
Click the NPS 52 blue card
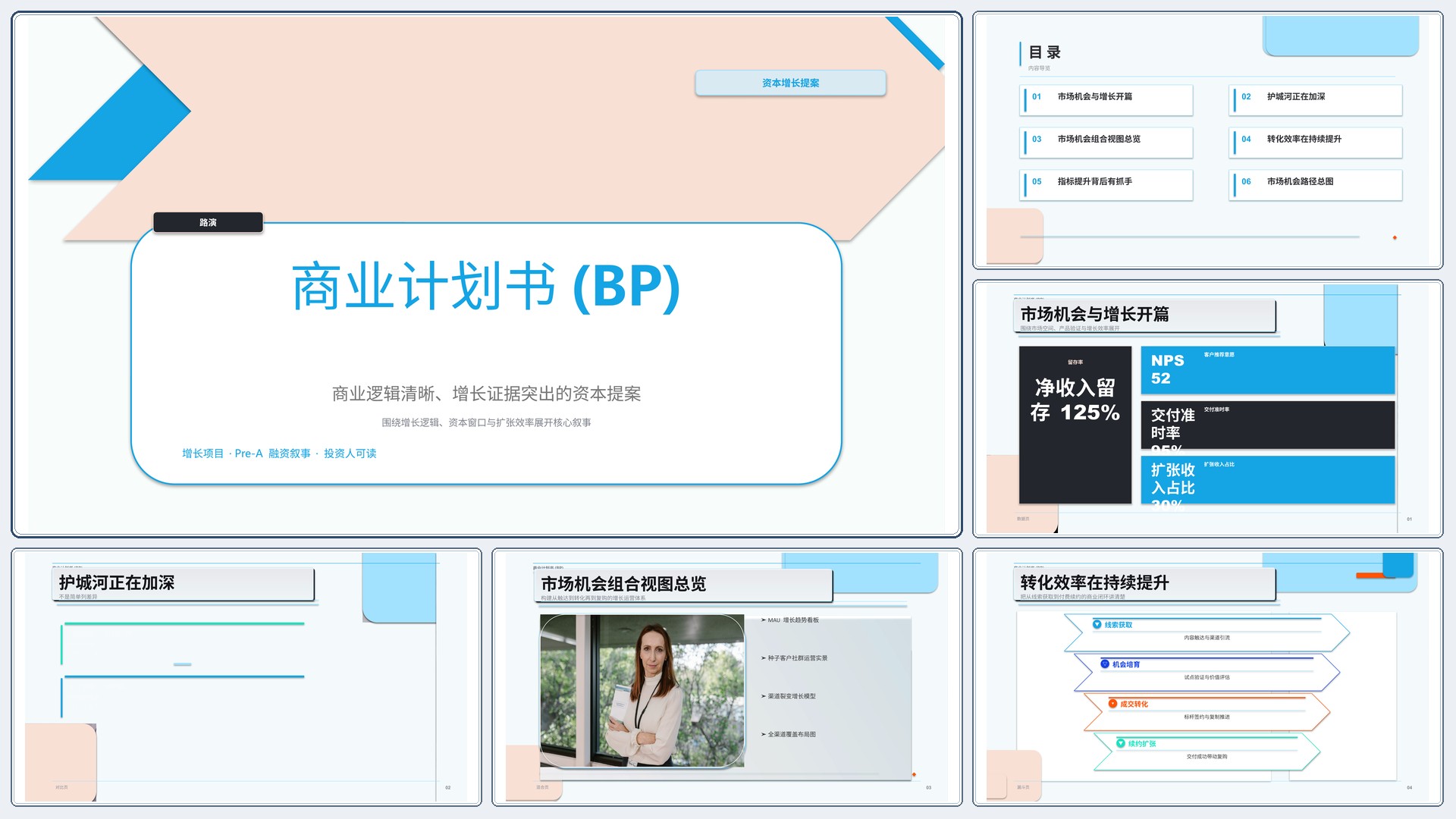coord(1268,370)
